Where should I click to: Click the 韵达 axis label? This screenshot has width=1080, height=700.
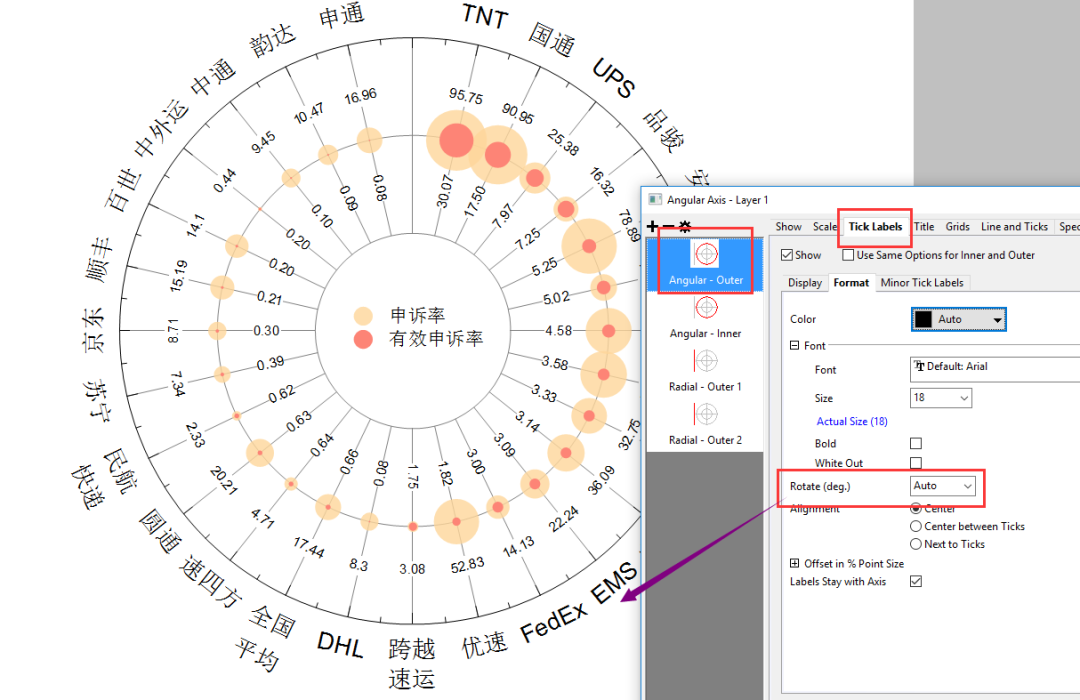(x=273, y=40)
